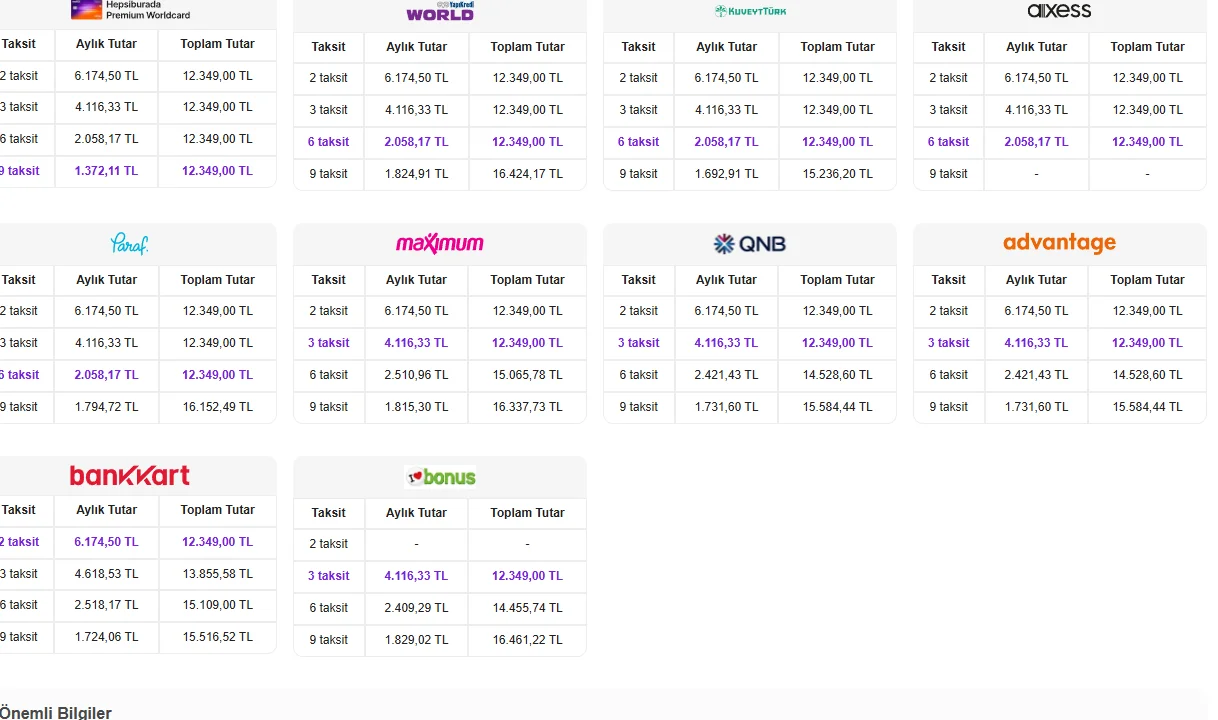Image resolution: width=1218 pixels, height=720 pixels.
Task: Click the Toplam Tutar header in QNB table
Action: 837,280
